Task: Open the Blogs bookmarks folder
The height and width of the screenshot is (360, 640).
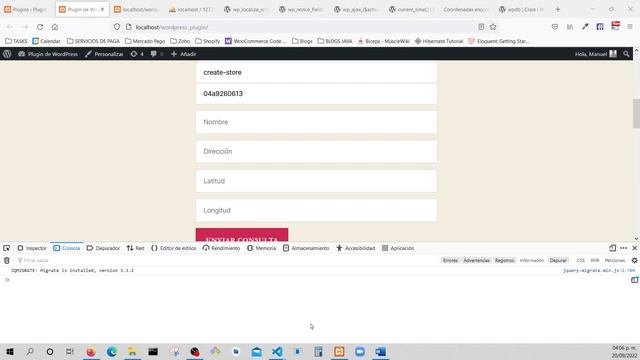Action: click(302, 41)
